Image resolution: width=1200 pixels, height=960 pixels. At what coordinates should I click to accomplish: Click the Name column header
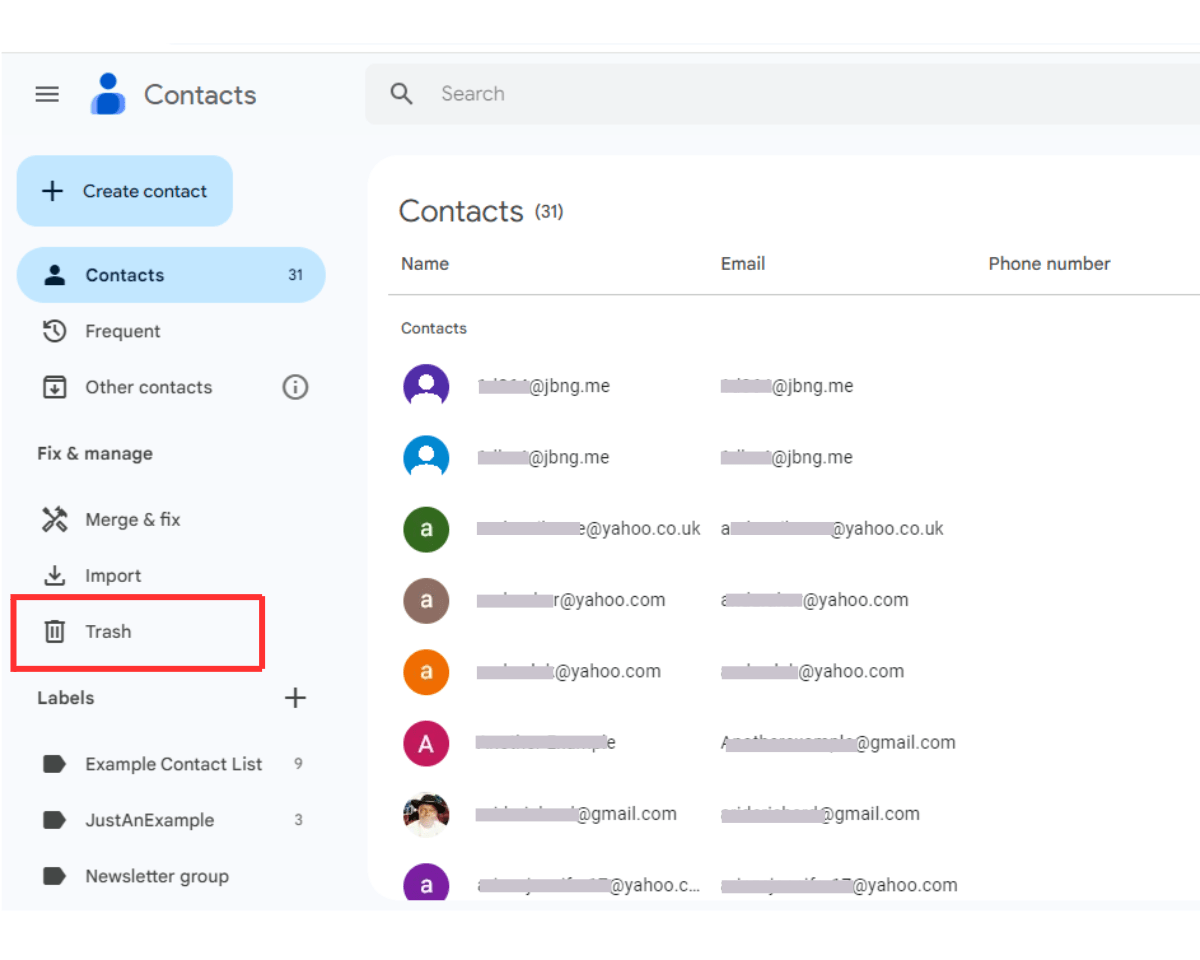(x=425, y=264)
